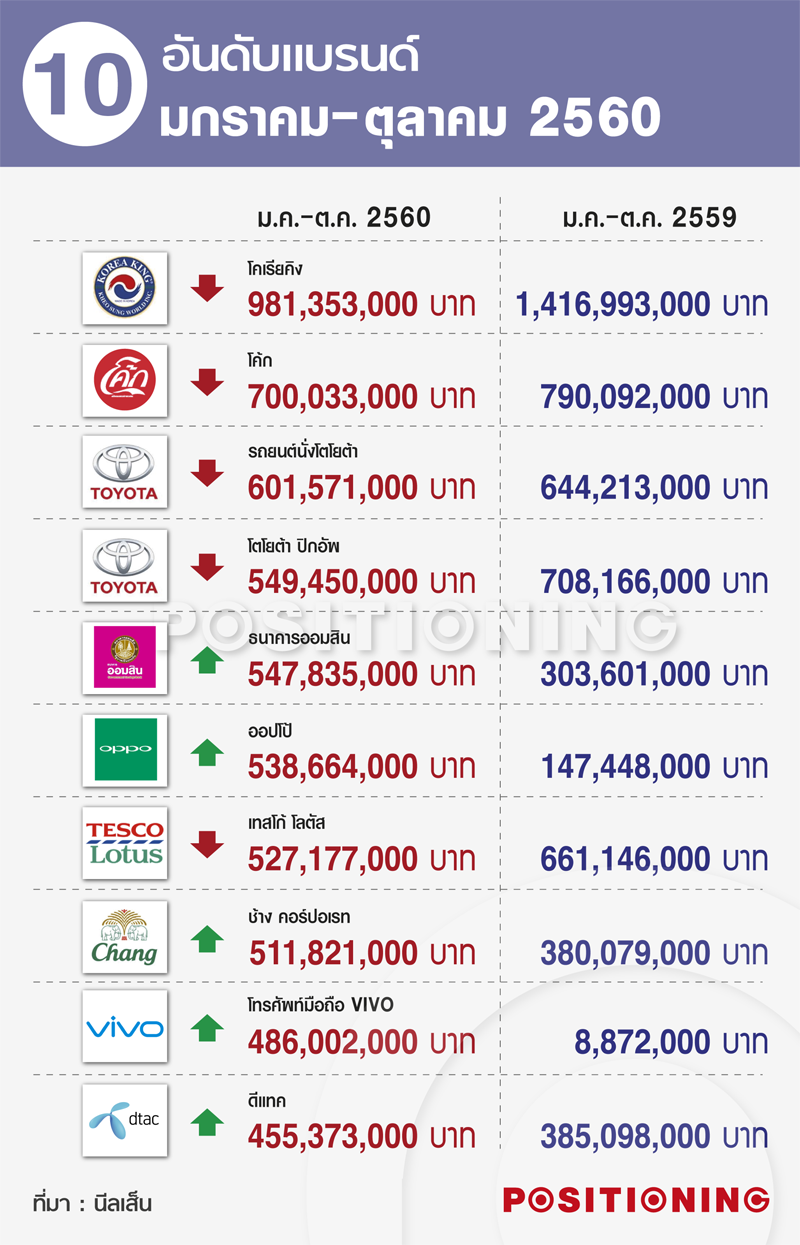Image resolution: width=800 pixels, height=1245 pixels.
Task: Click the dtac logo
Action: tap(125, 1120)
